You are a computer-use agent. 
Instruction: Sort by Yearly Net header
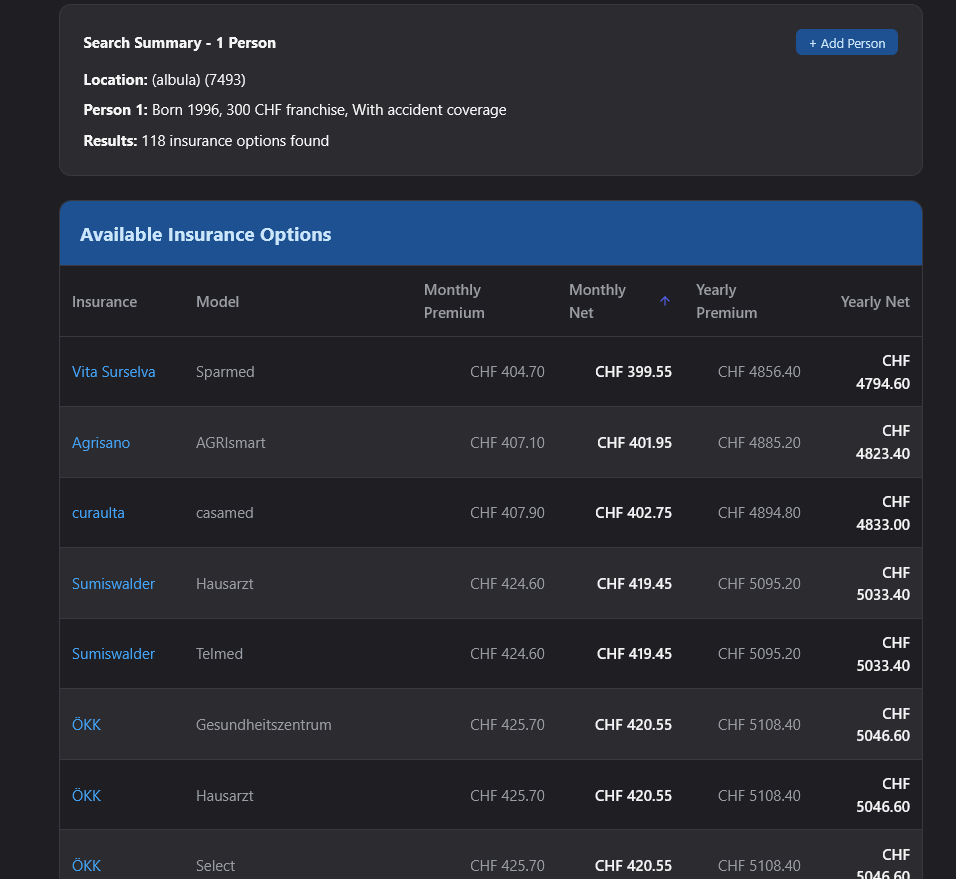(874, 301)
